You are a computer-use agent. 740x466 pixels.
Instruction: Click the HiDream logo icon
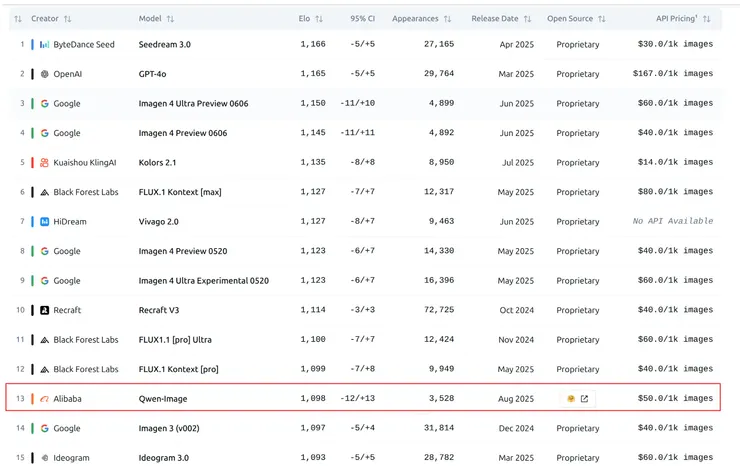[x=45, y=222]
